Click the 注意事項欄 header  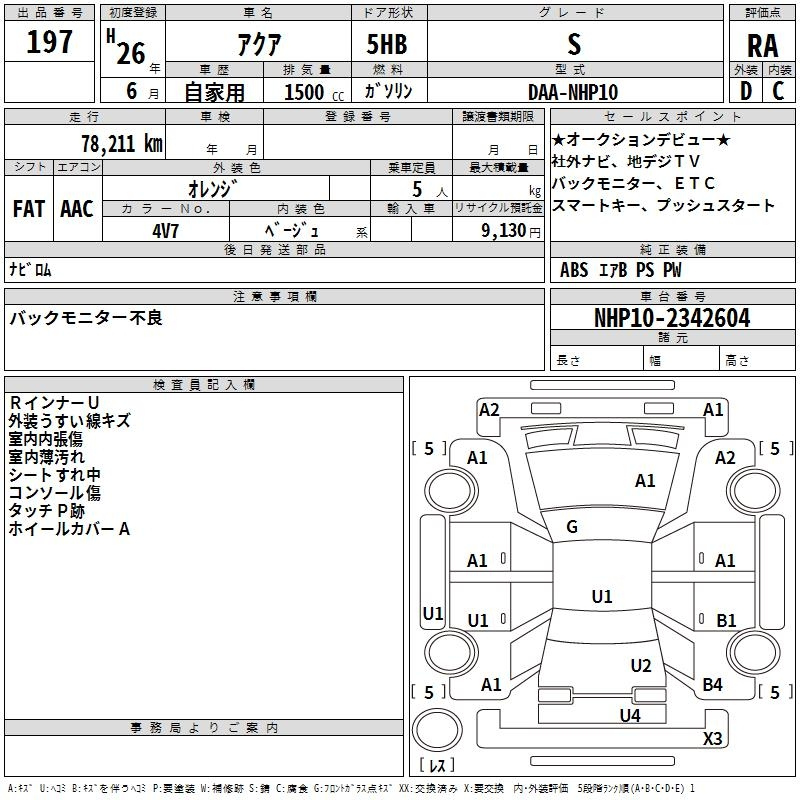[274, 296]
